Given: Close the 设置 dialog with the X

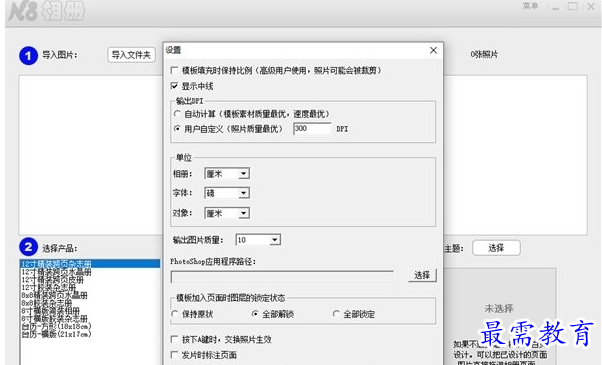Looking at the screenshot, I should click(433, 50).
